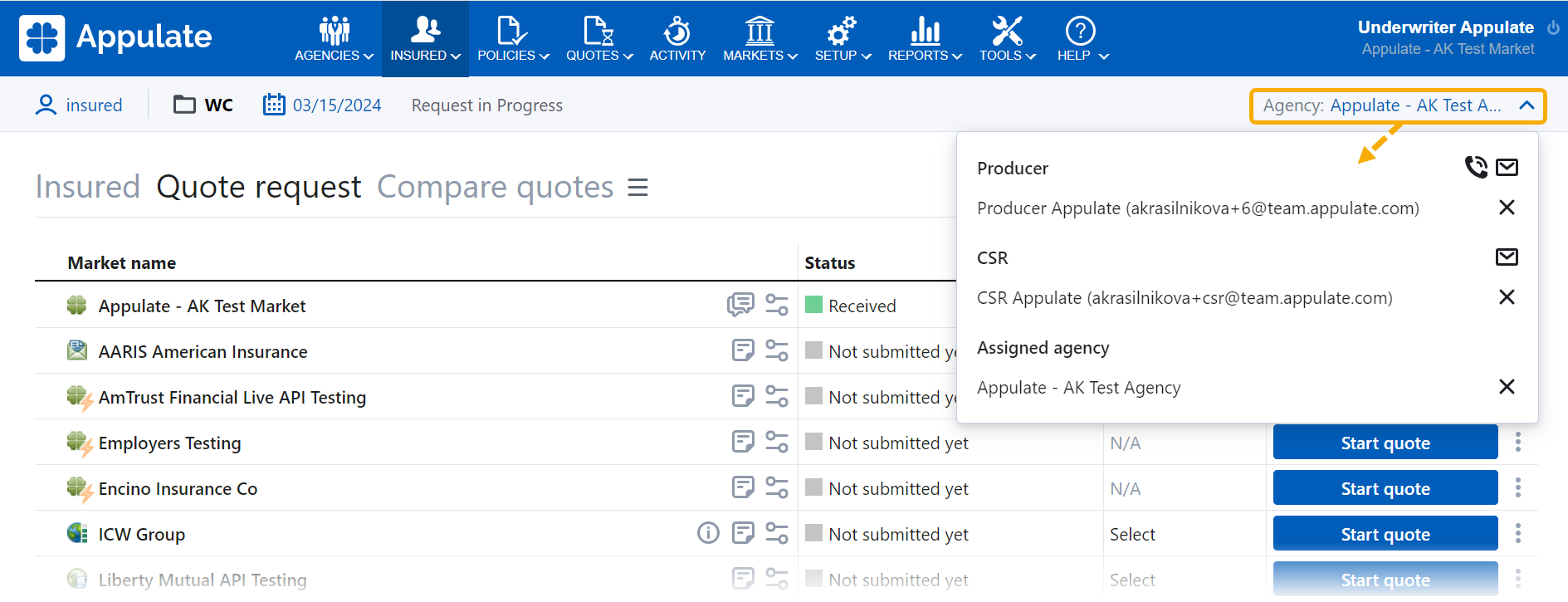
Task: Open the messages icon for Appulate - AK Test Market
Action: pos(740,305)
